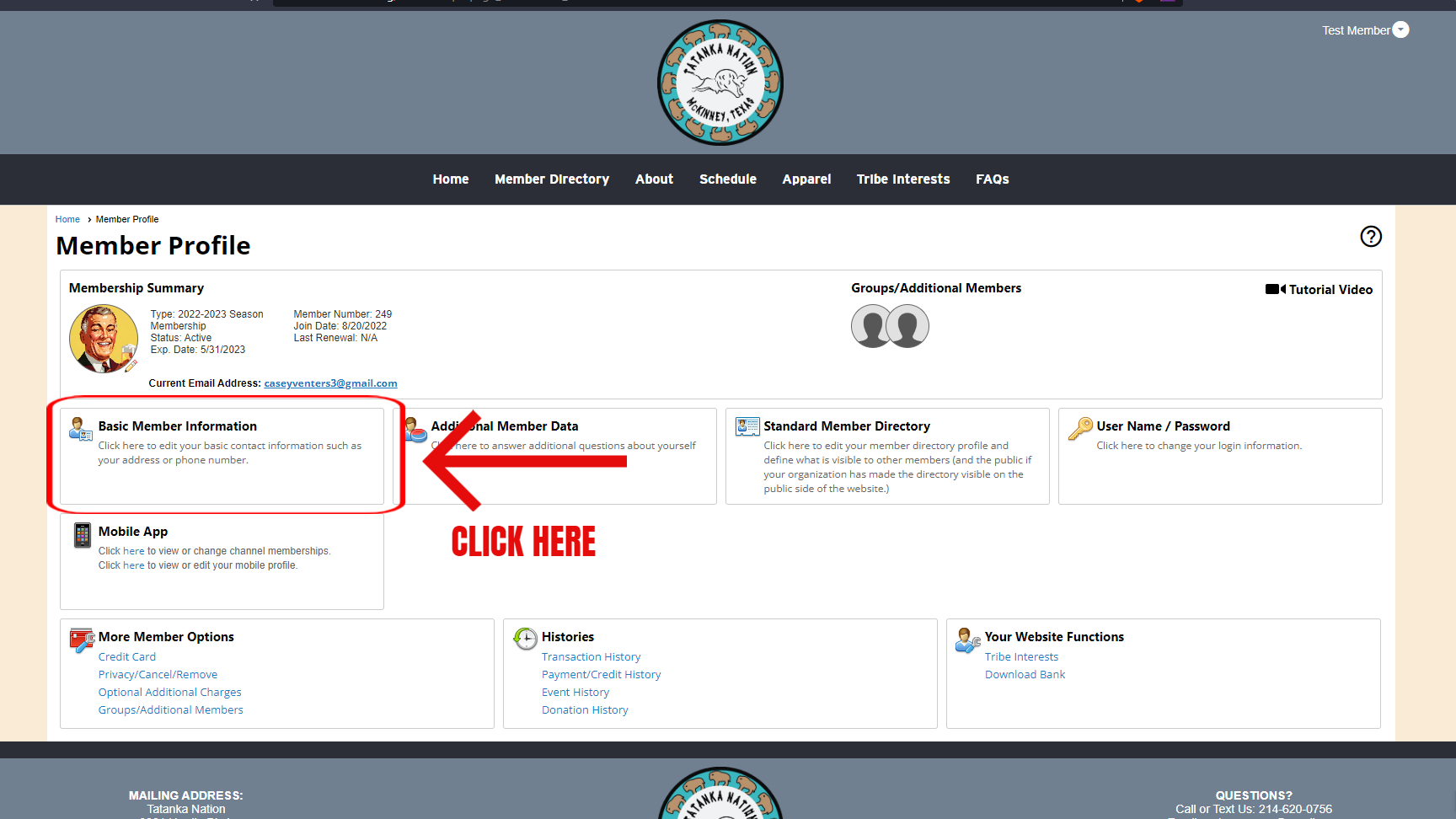This screenshot has height=819, width=1456.
Task: Open the Tribe Interests menu item
Action: point(903,179)
